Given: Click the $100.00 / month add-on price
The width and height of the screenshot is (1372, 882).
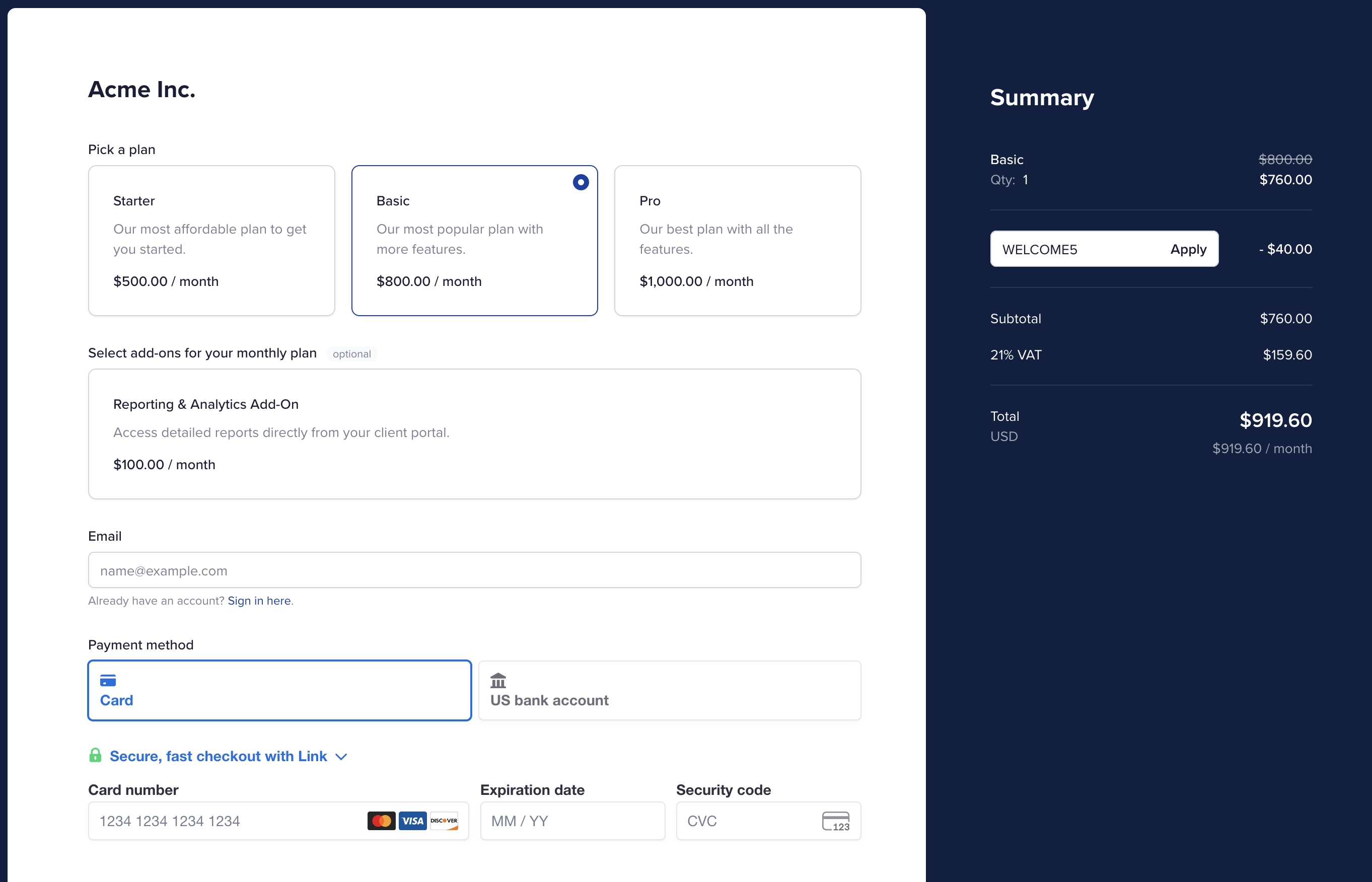Looking at the screenshot, I should tap(164, 465).
